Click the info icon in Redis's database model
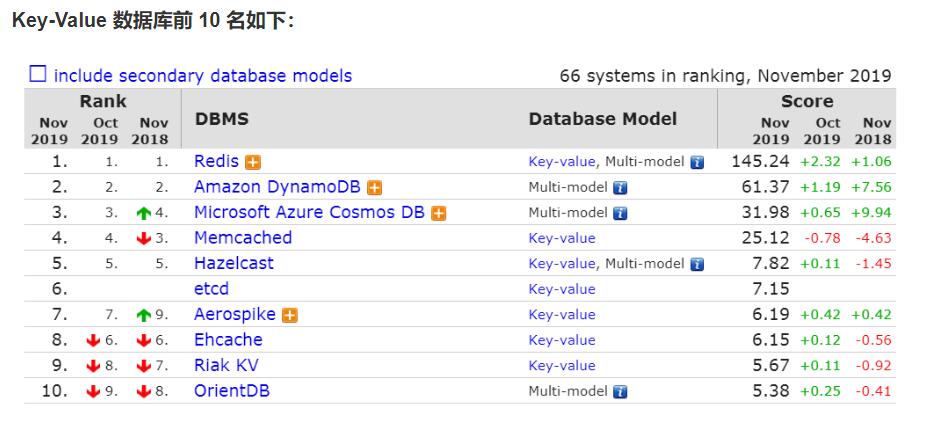The image size is (945, 426). point(697,162)
